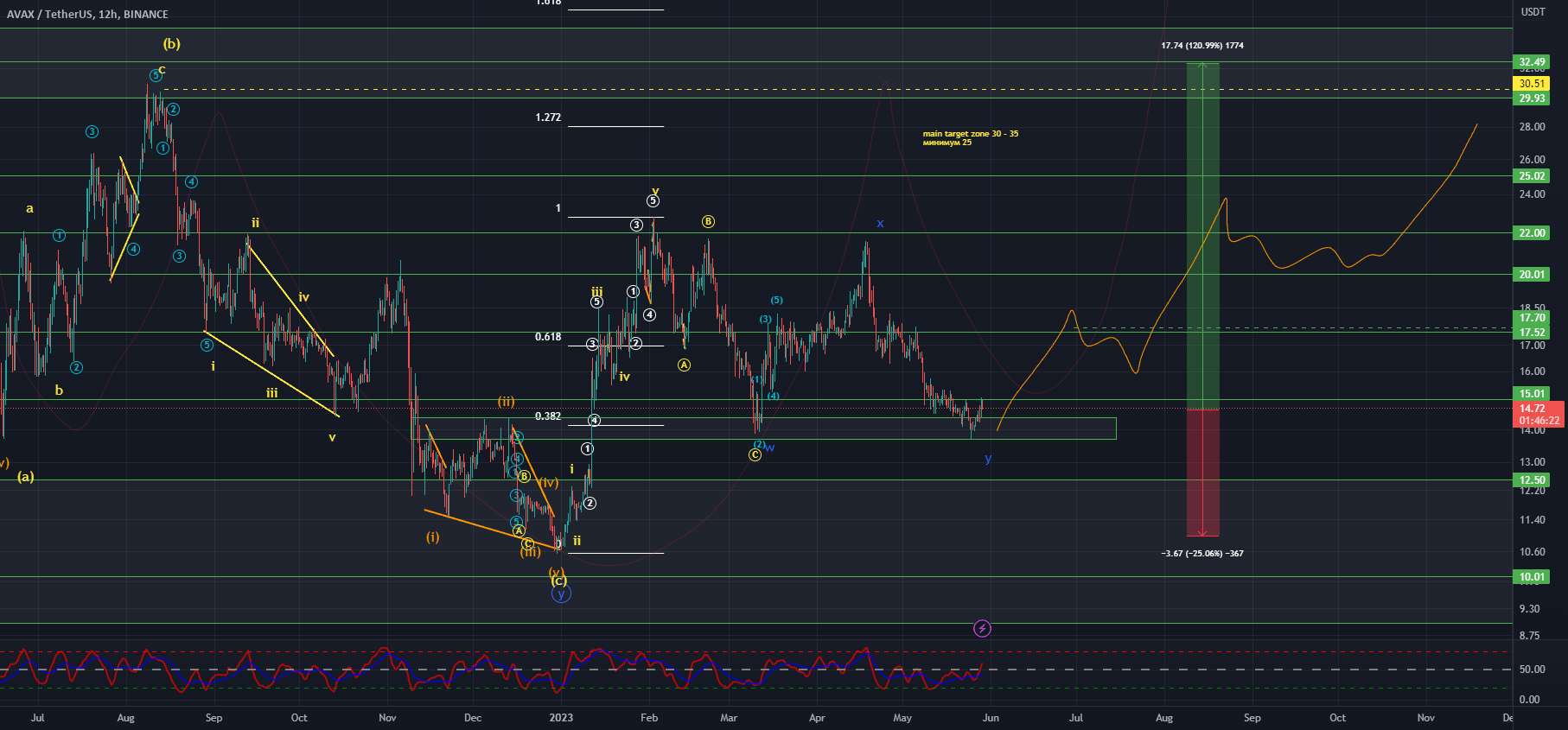Select the 29.93 green price label

[x=1532, y=98]
